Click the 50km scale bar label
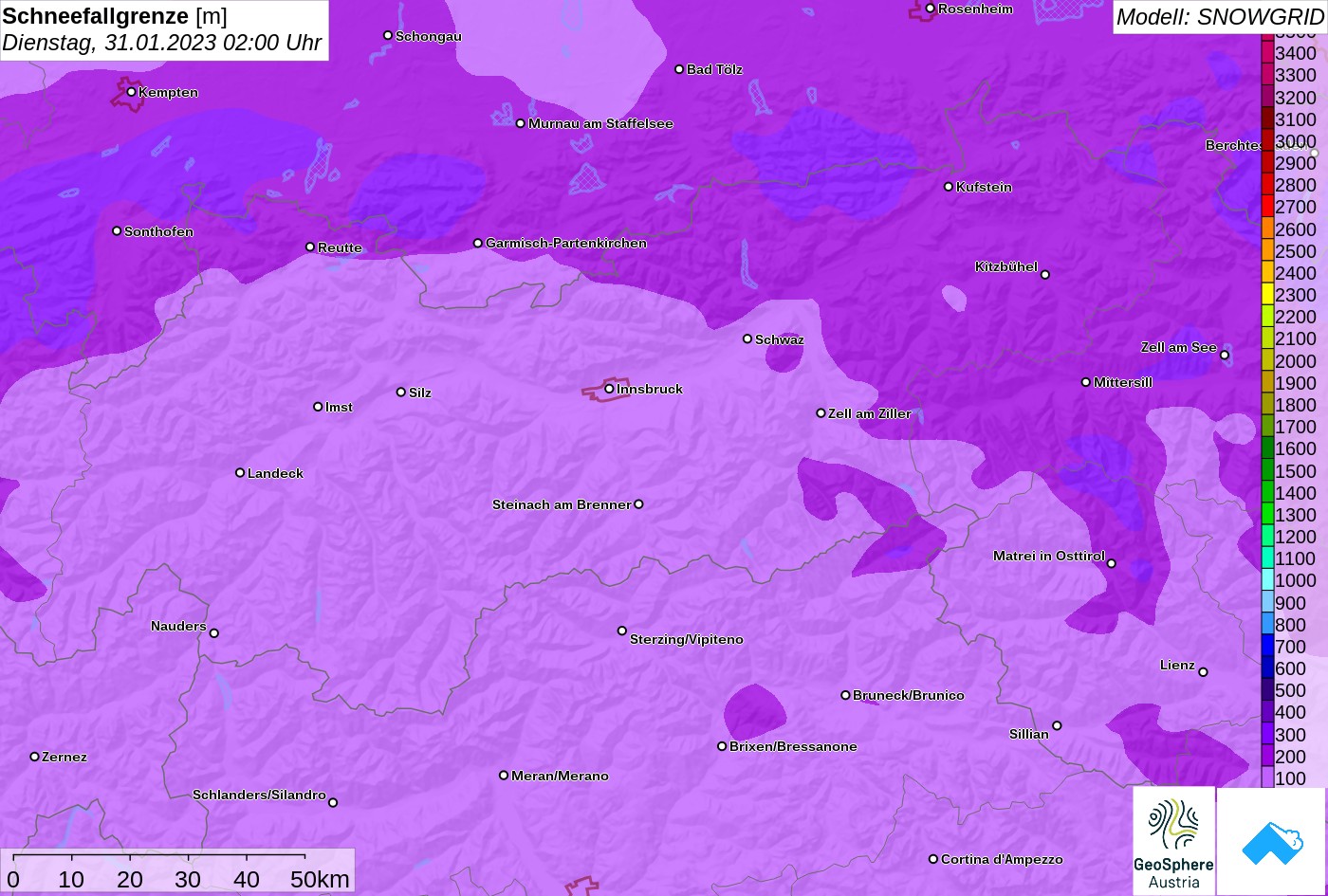The height and width of the screenshot is (896, 1328). 320,879
